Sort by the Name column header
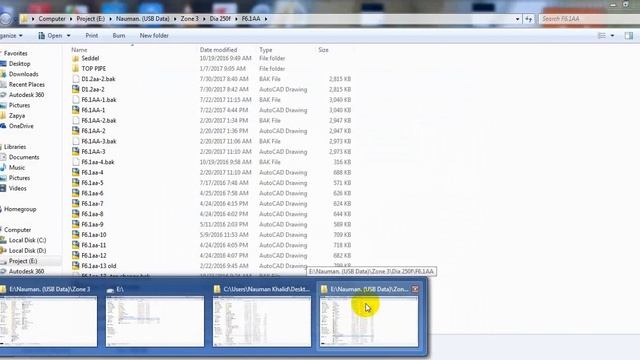Image resolution: width=640 pixels, height=360 pixels. 79,50
